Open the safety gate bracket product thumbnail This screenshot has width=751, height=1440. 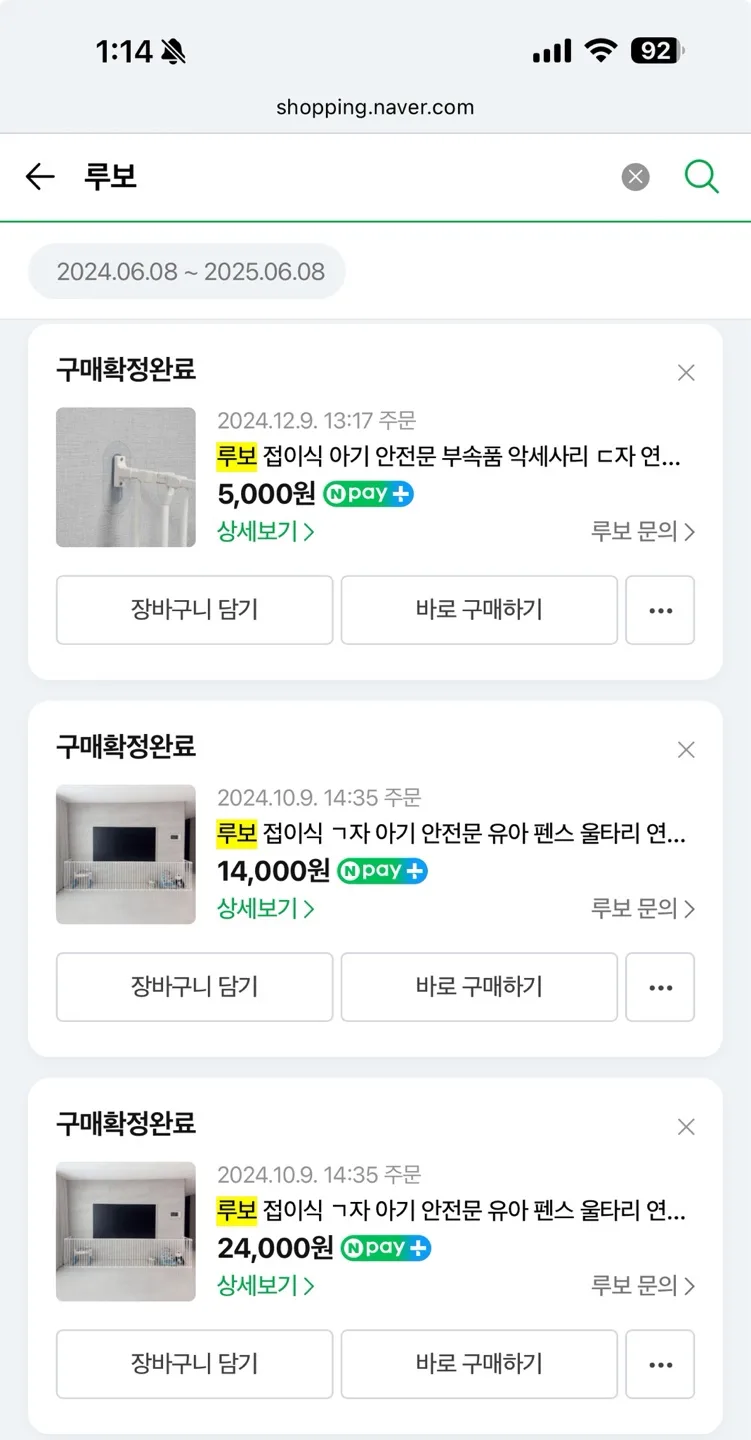point(126,477)
